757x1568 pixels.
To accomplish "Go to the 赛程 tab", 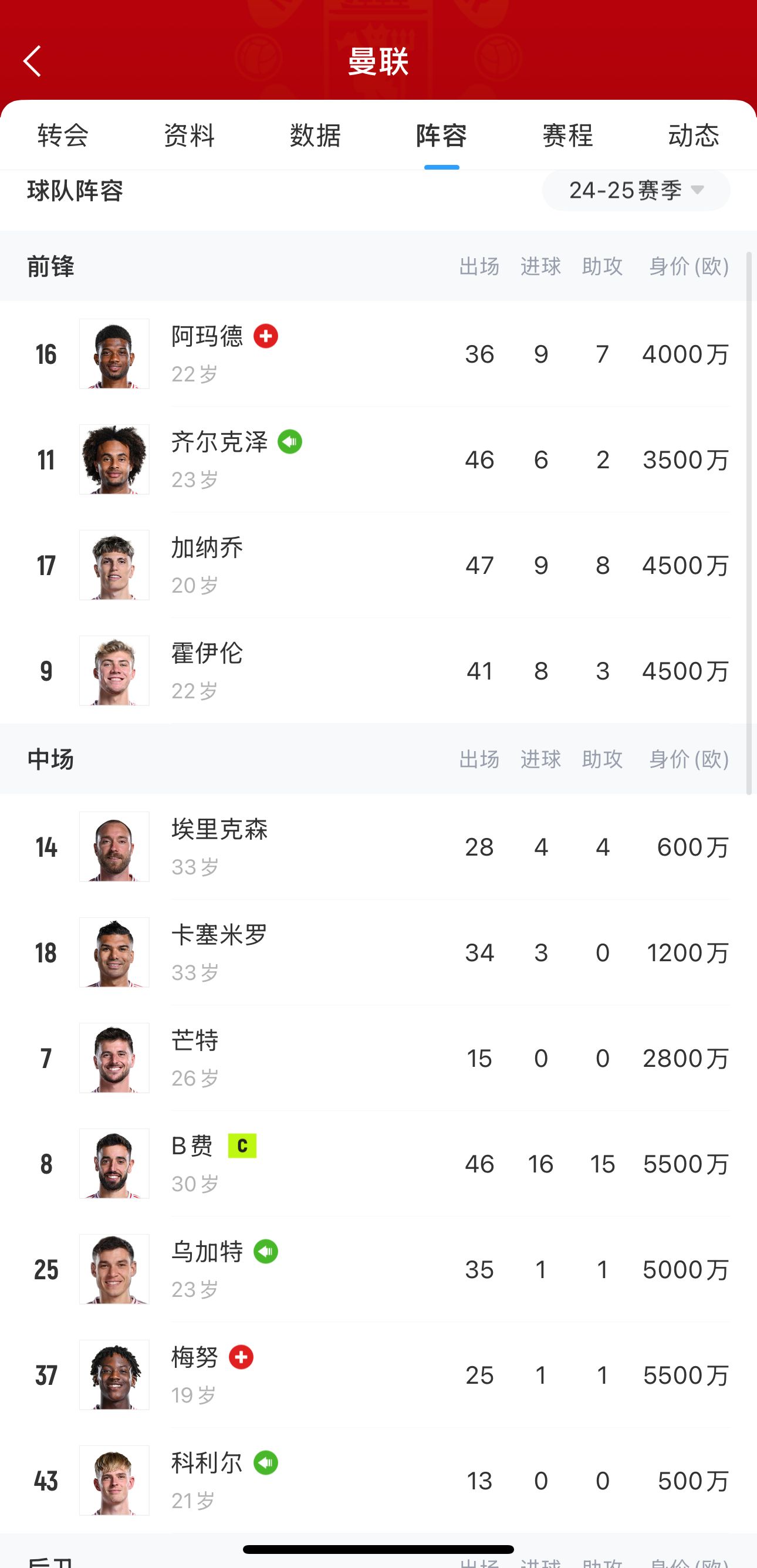I will (x=568, y=135).
